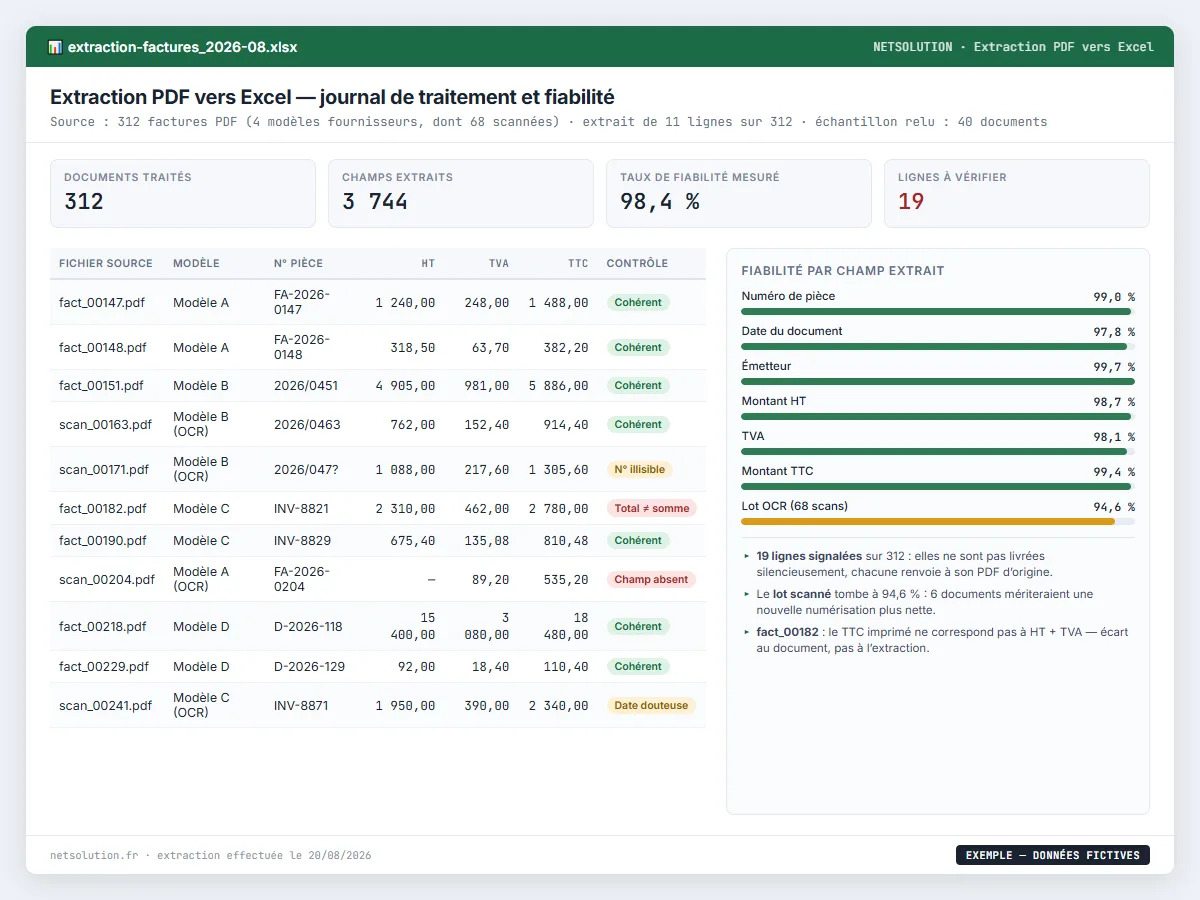Click the Montant TTC label
Screen dimensions: 1200x900
pos(777,471)
